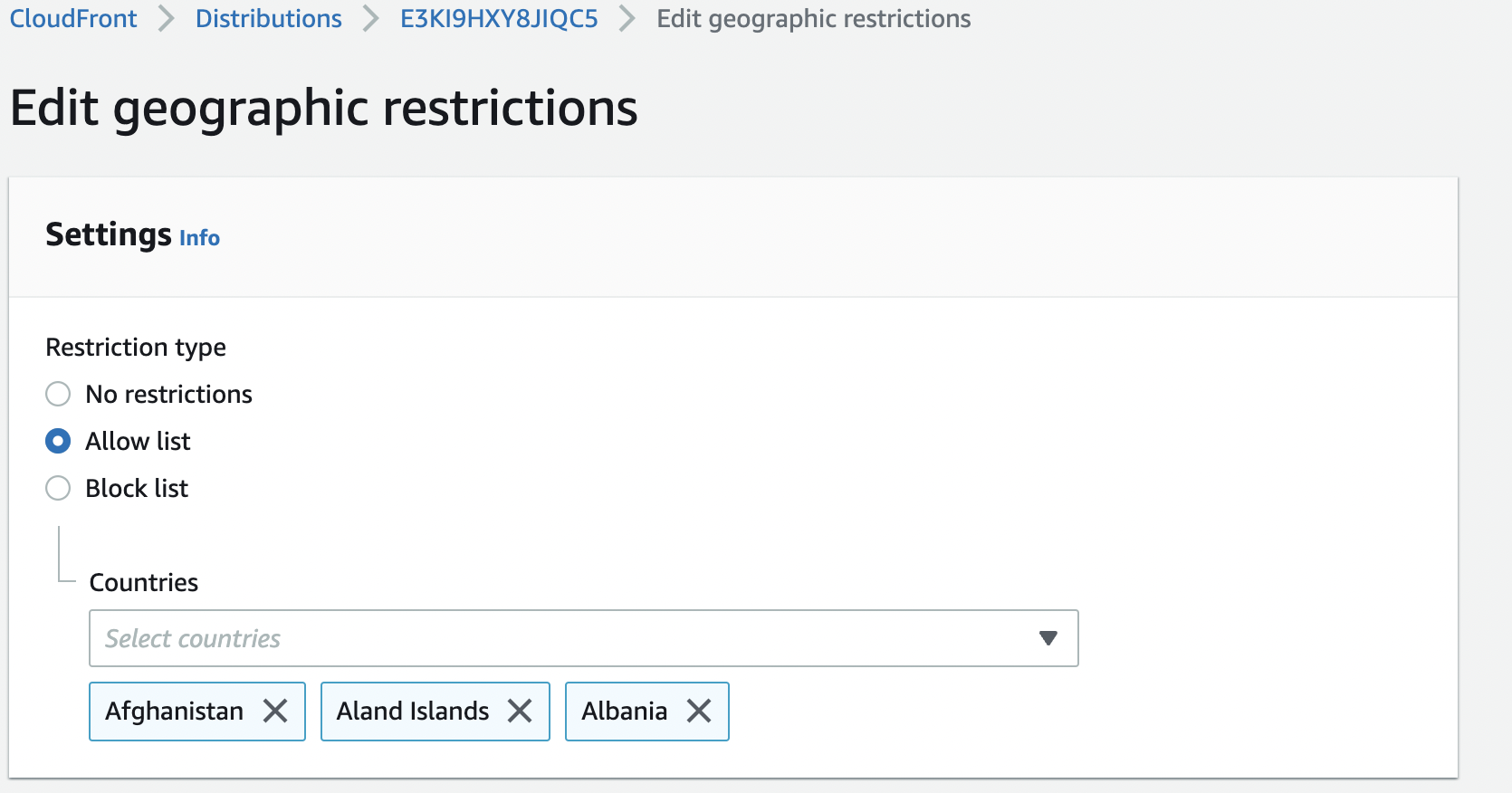Image resolution: width=1512 pixels, height=793 pixels.
Task: Expand the countries dropdown arrow
Action: click(1048, 638)
